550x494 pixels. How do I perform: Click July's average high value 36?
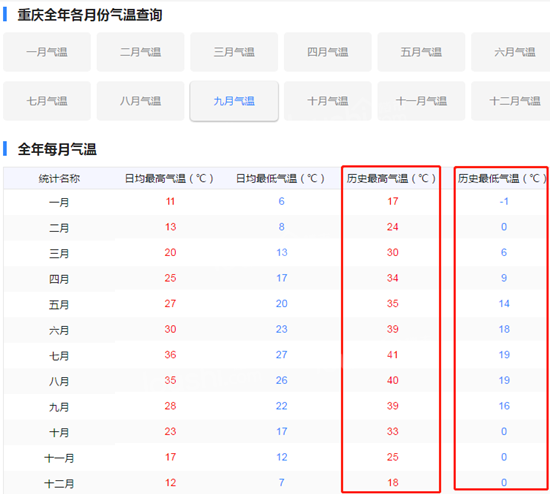pyautogui.click(x=170, y=355)
